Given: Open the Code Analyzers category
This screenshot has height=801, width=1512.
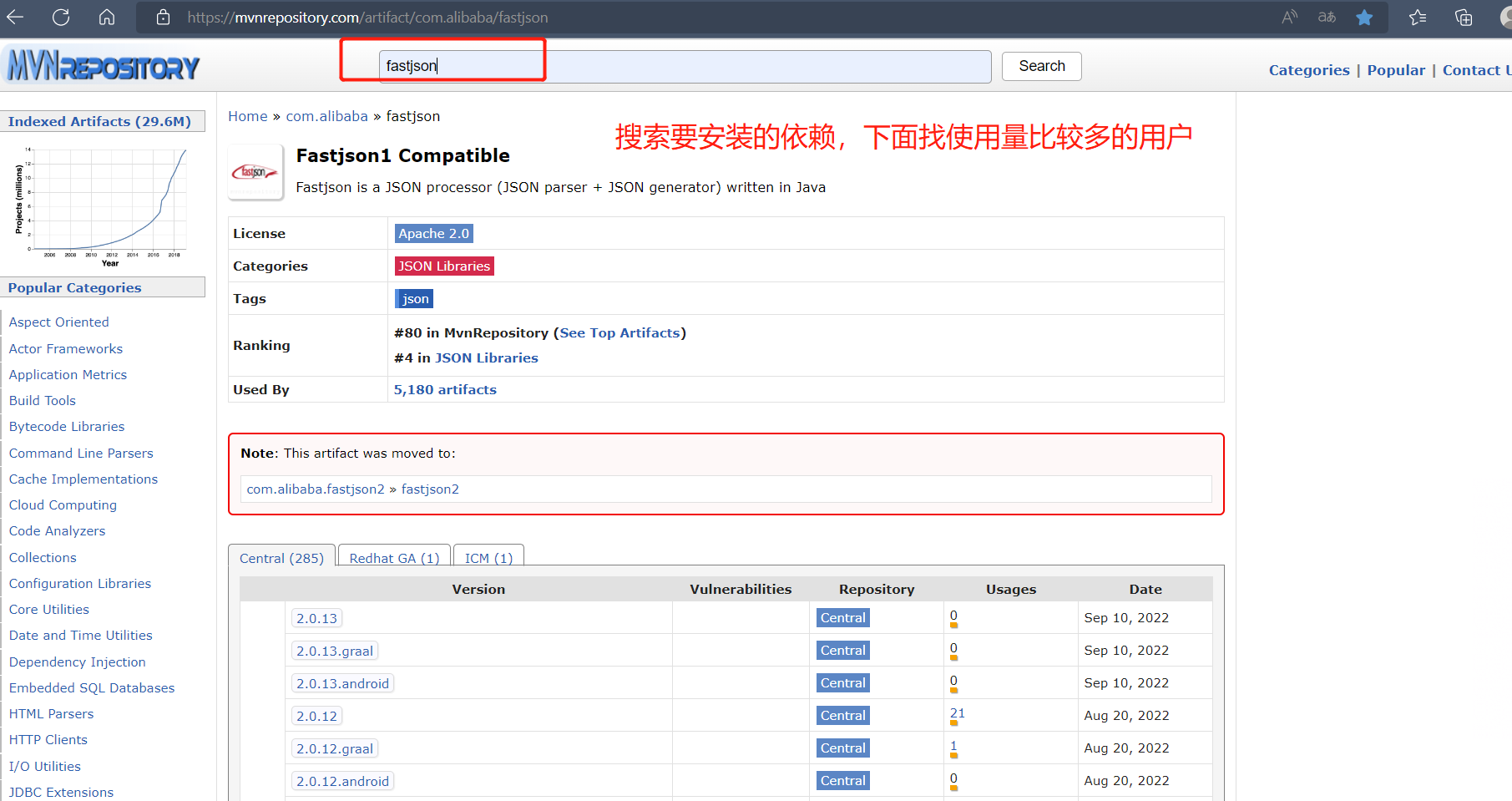Looking at the screenshot, I should tap(57, 530).
